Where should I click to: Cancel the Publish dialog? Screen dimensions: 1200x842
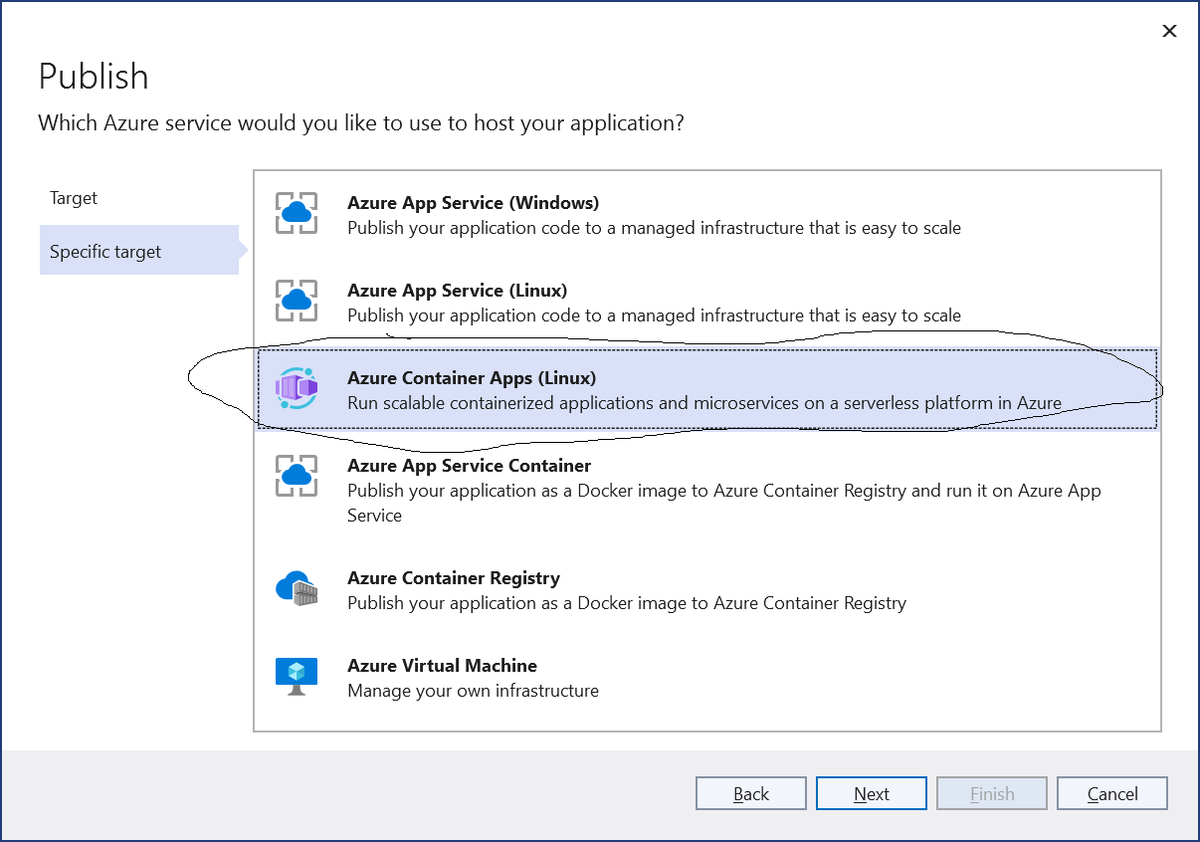point(1112,793)
